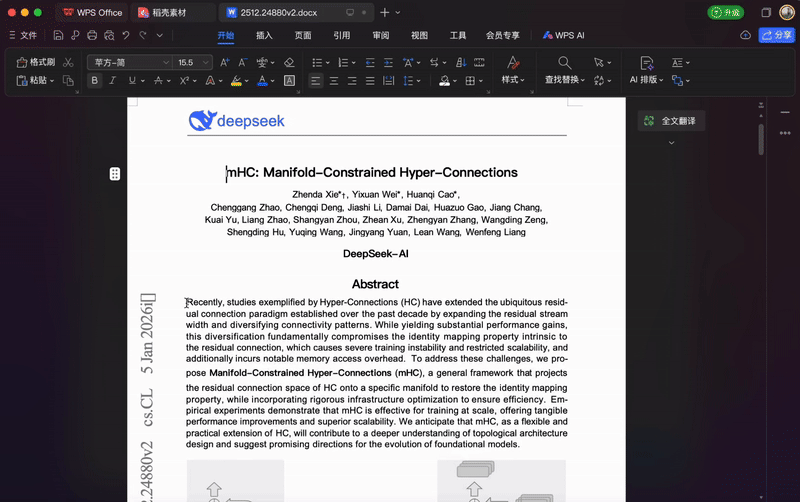Click the 样式 styles icon
The width and height of the screenshot is (800, 502).
coord(513,63)
